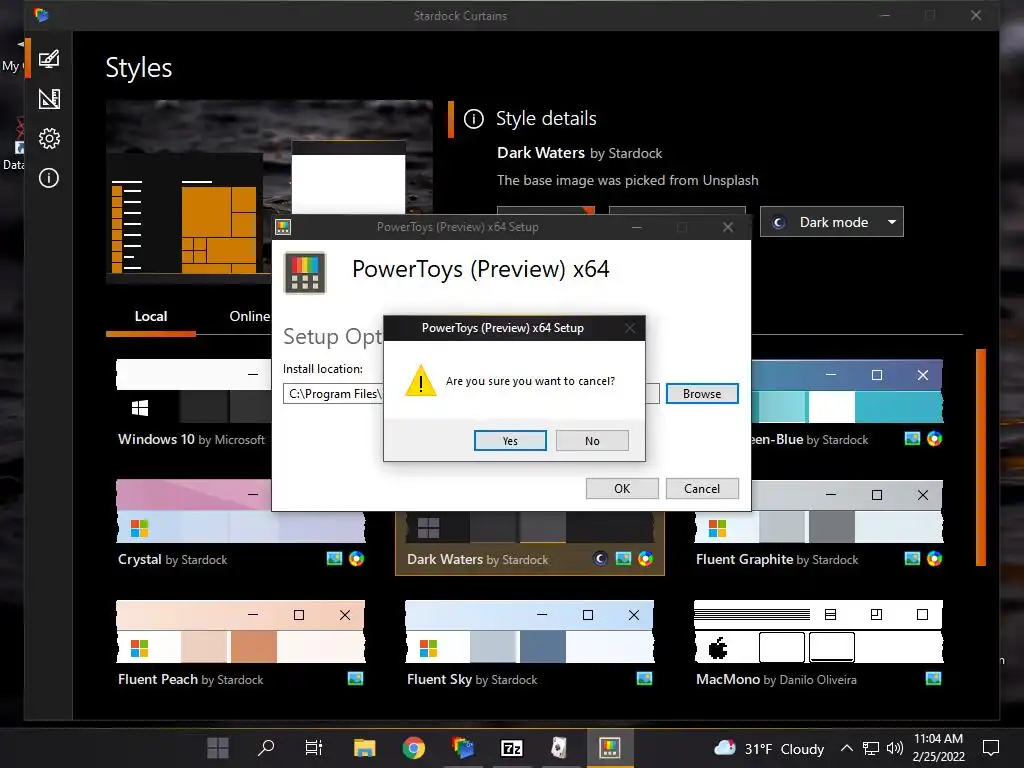Open Stardock Curtains taskbar icon
1024x768 pixels.
462,748
